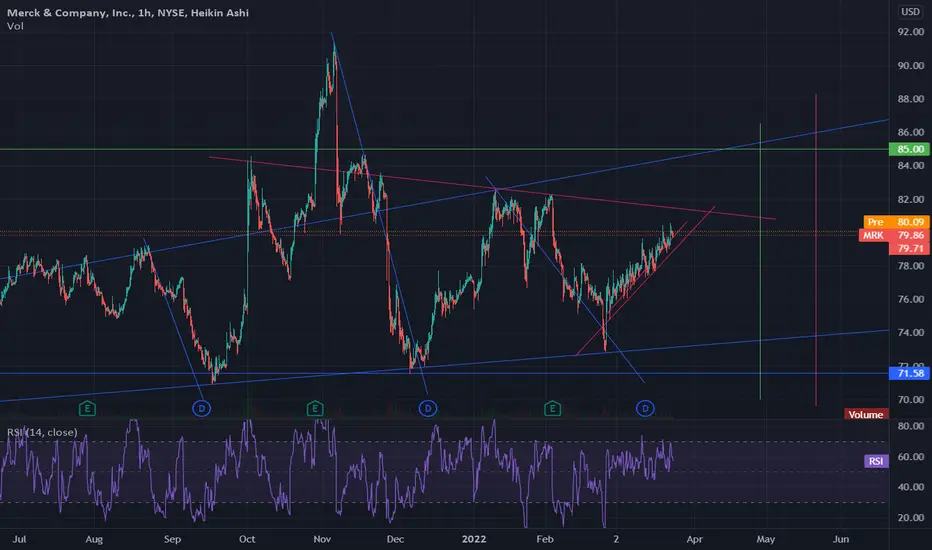Click the Merck & Company chart title

pyautogui.click(x=128, y=12)
